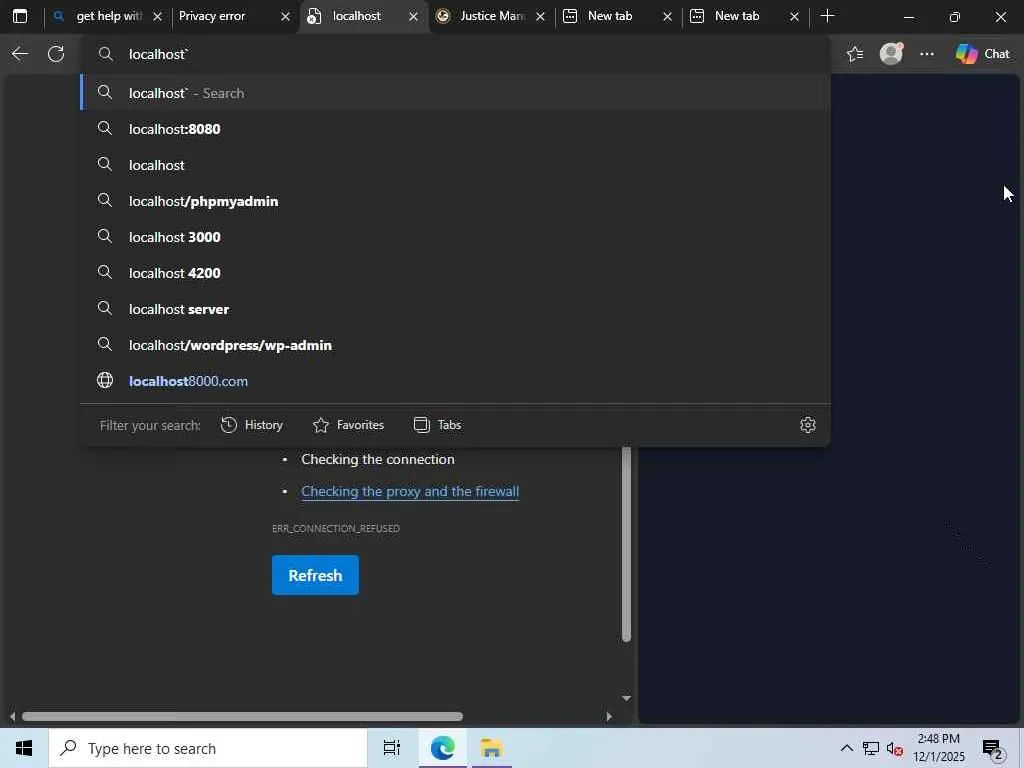This screenshot has width=1024, height=768.
Task: Click the horizontal scrollbar thumb
Action: (x=242, y=716)
